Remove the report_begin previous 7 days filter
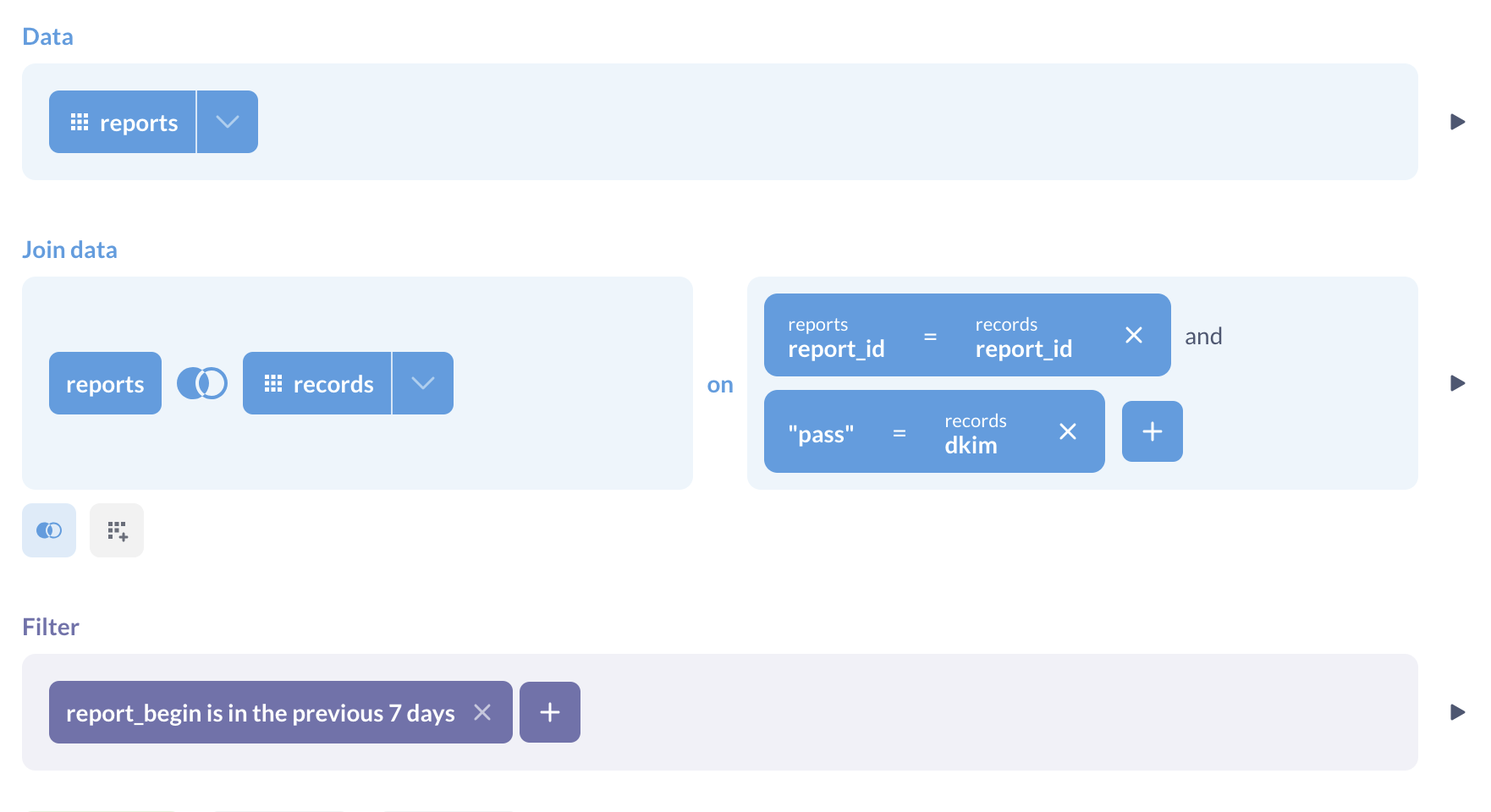Image resolution: width=1491 pixels, height=812 pixels. (482, 712)
